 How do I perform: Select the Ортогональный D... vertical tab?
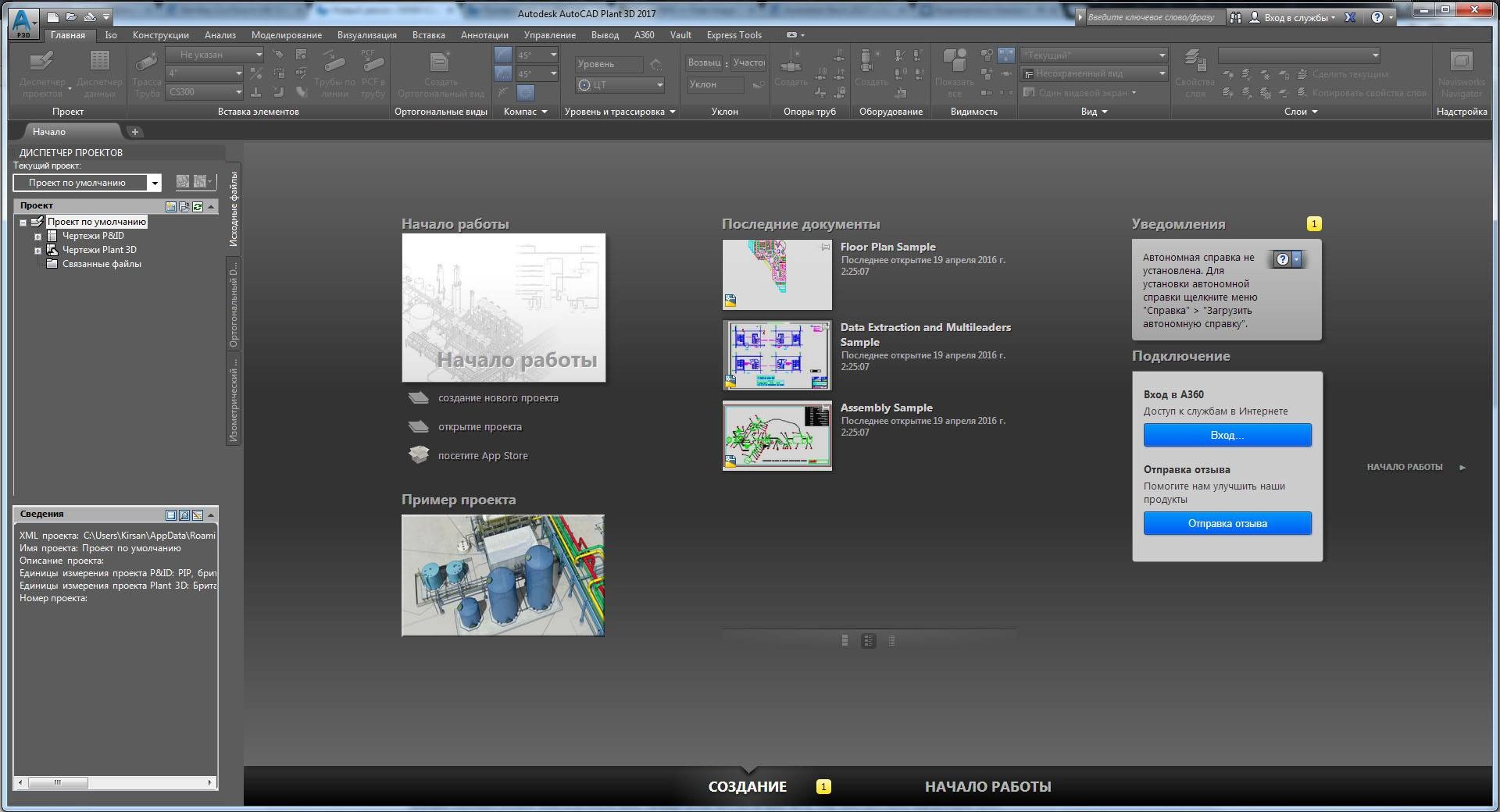[233, 304]
